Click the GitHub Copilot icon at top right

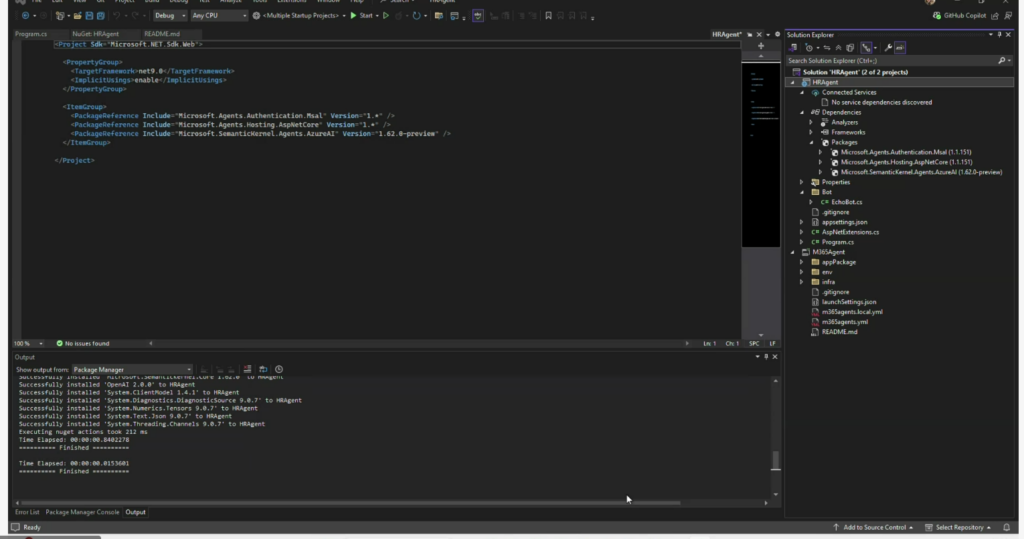[x=936, y=16]
